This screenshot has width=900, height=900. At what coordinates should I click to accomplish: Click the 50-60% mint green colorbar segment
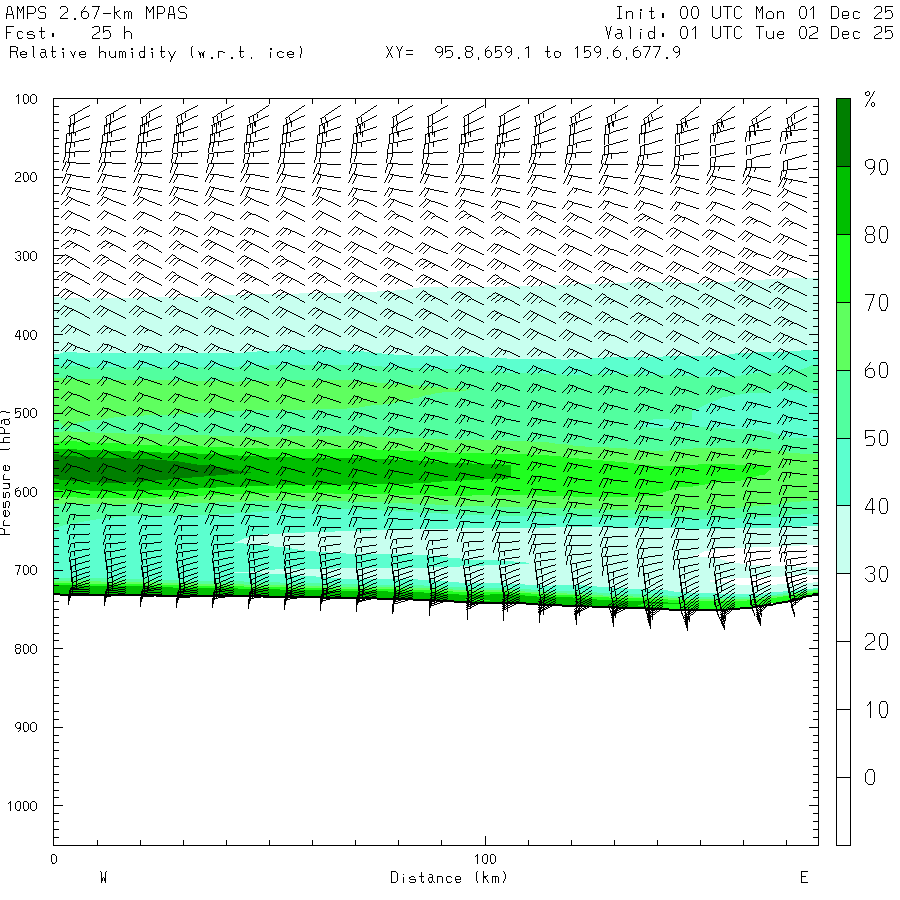[x=843, y=404]
